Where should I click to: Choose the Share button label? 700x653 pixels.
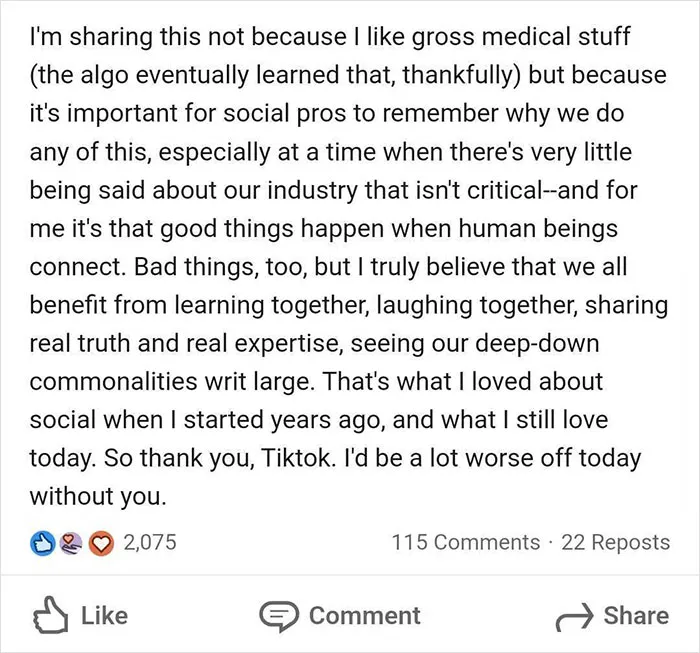coord(637,616)
